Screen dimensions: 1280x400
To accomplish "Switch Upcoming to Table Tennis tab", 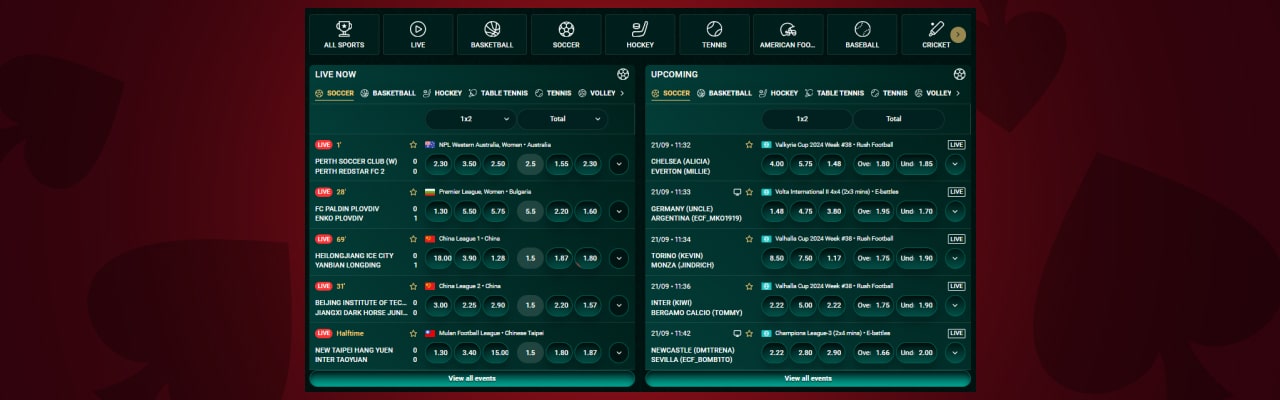I will click(x=834, y=93).
